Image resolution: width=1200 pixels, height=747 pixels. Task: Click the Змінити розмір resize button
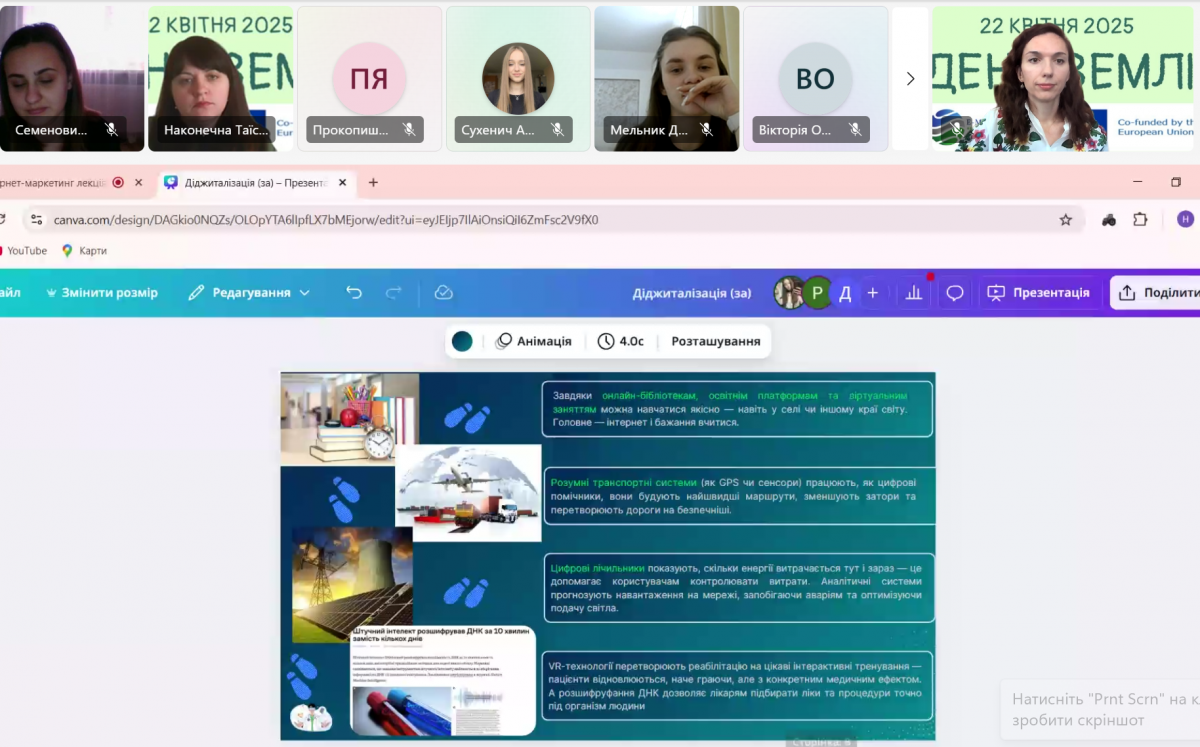(101, 292)
